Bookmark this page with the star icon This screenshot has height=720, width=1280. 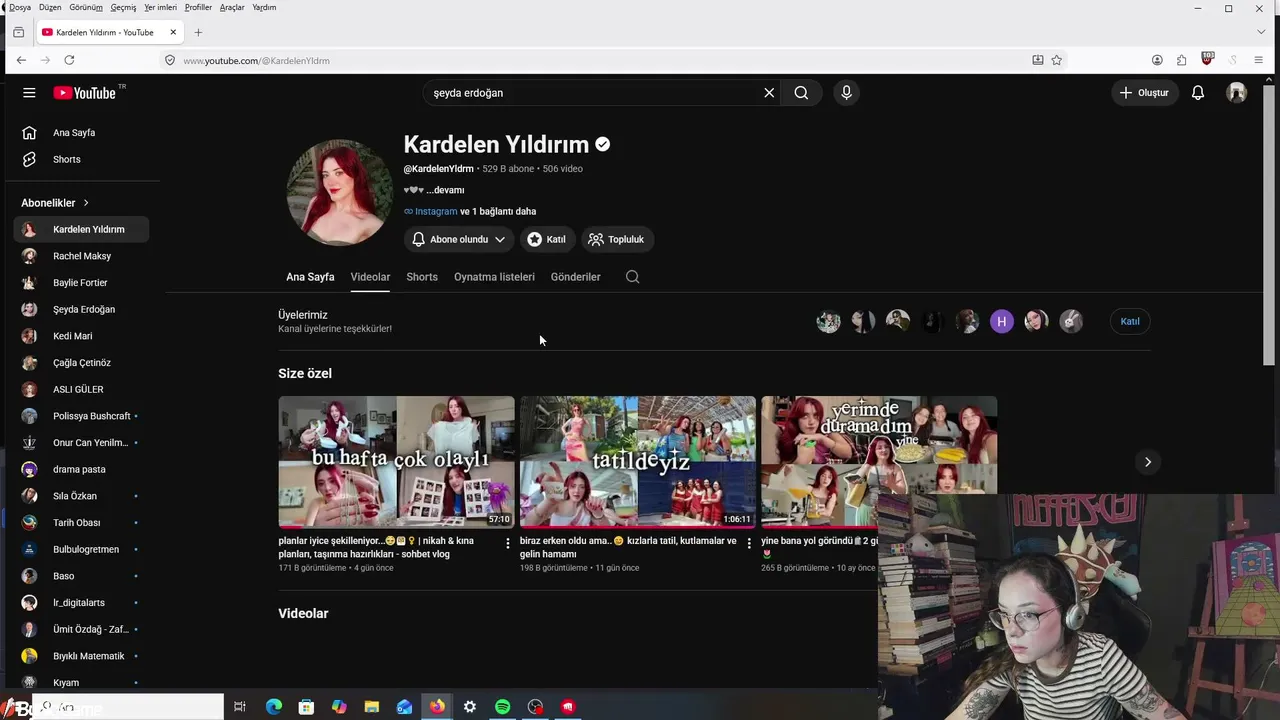tap(1057, 60)
